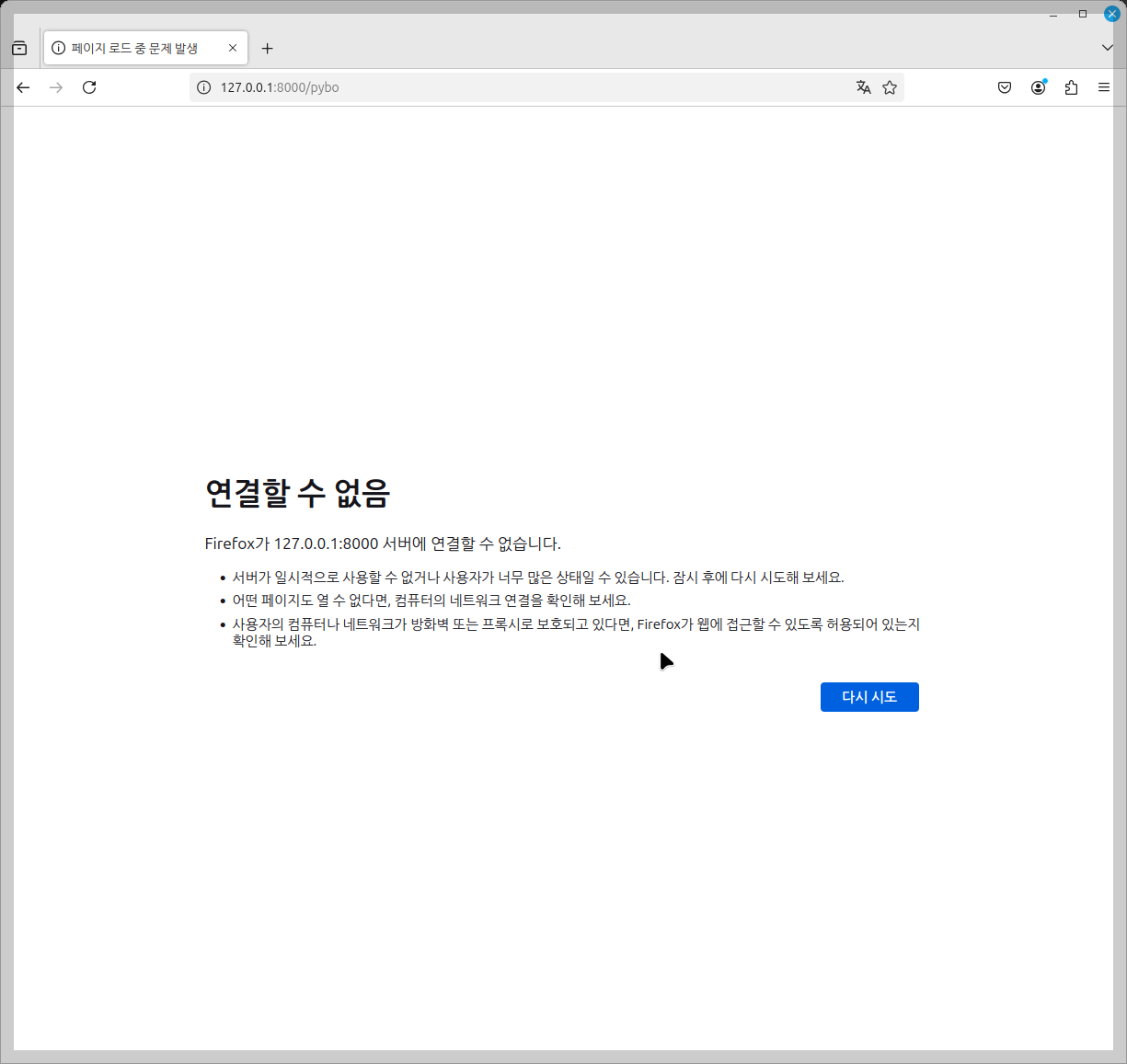Open Firefox account icon
The image size is (1127, 1064).
click(x=1038, y=87)
